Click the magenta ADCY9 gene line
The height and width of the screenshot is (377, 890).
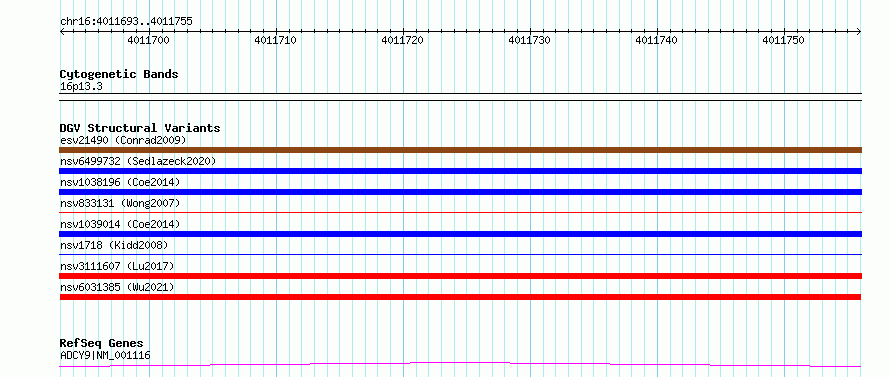click(x=460, y=364)
